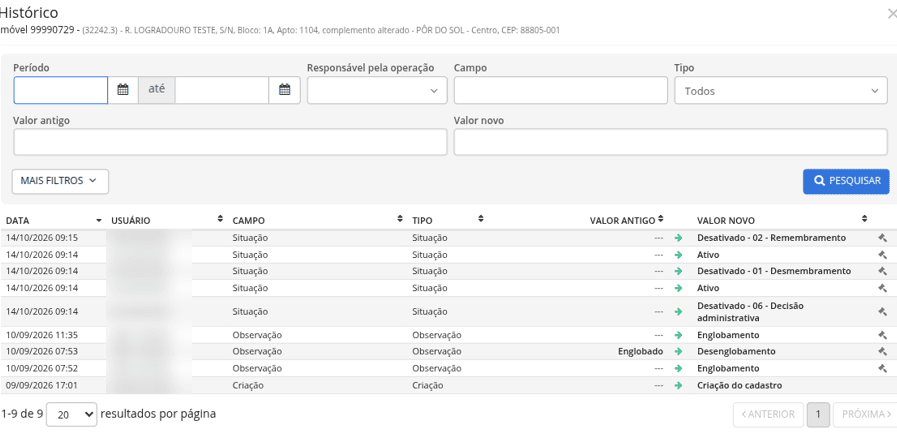Focus the Campo filter text field

click(561, 90)
